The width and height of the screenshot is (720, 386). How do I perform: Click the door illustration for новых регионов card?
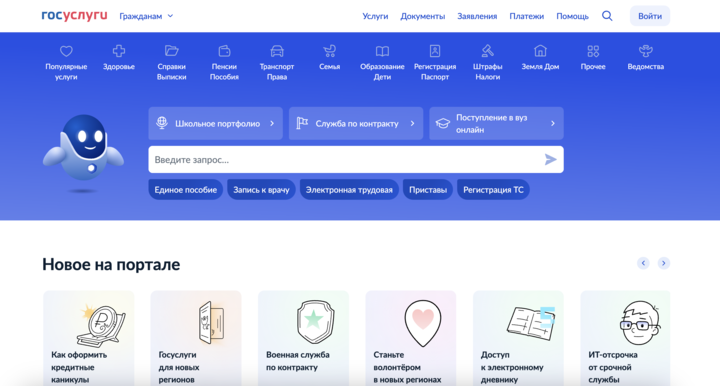click(211, 322)
